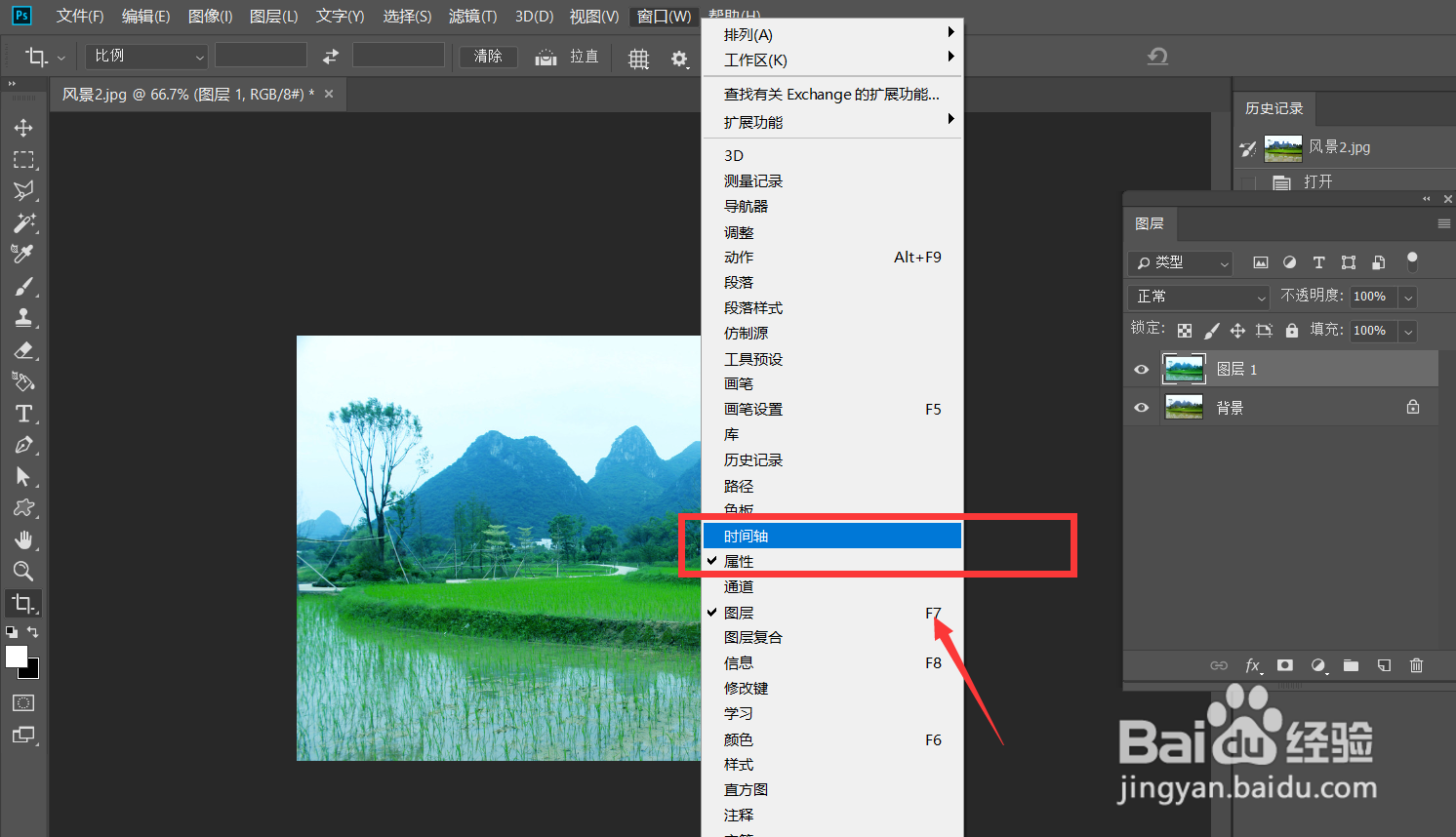The width and height of the screenshot is (1456, 837).
Task: Open the 比例 ratio dropdown
Action: click(x=146, y=56)
